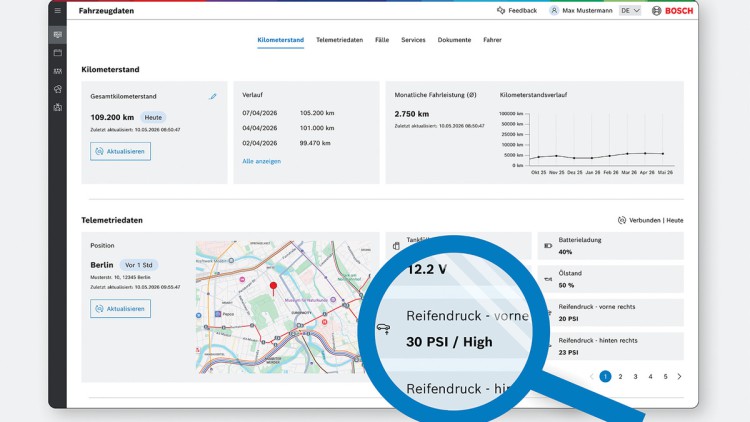Go to telemetry page 3

pyautogui.click(x=635, y=377)
